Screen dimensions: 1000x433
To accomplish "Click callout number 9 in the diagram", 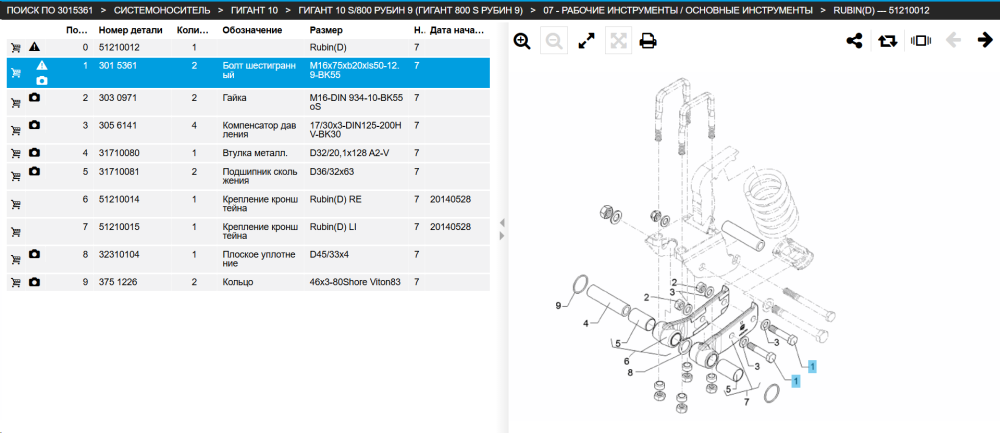I will coord(558,306).
